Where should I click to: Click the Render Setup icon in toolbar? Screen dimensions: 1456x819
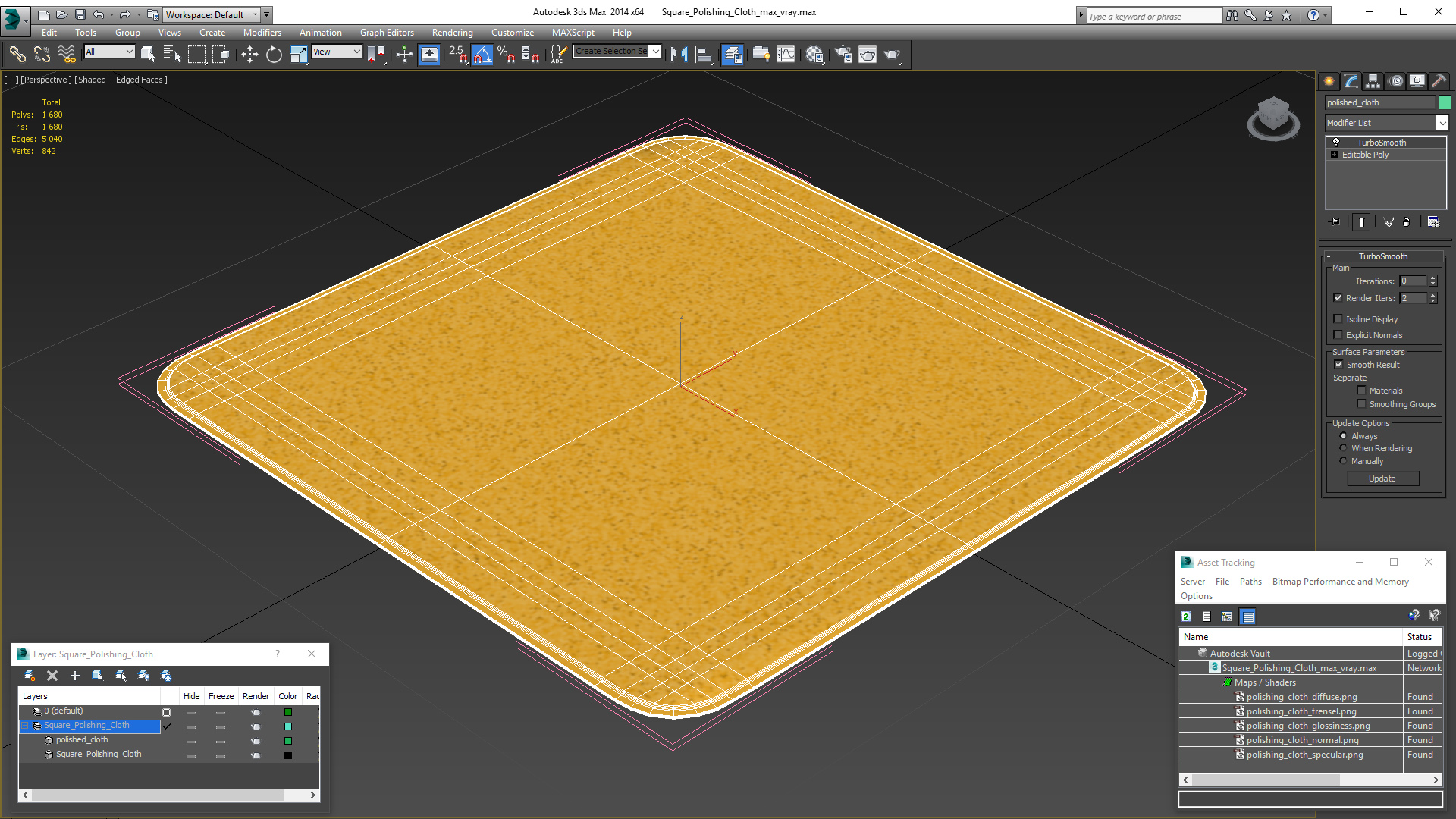point(844,54)
